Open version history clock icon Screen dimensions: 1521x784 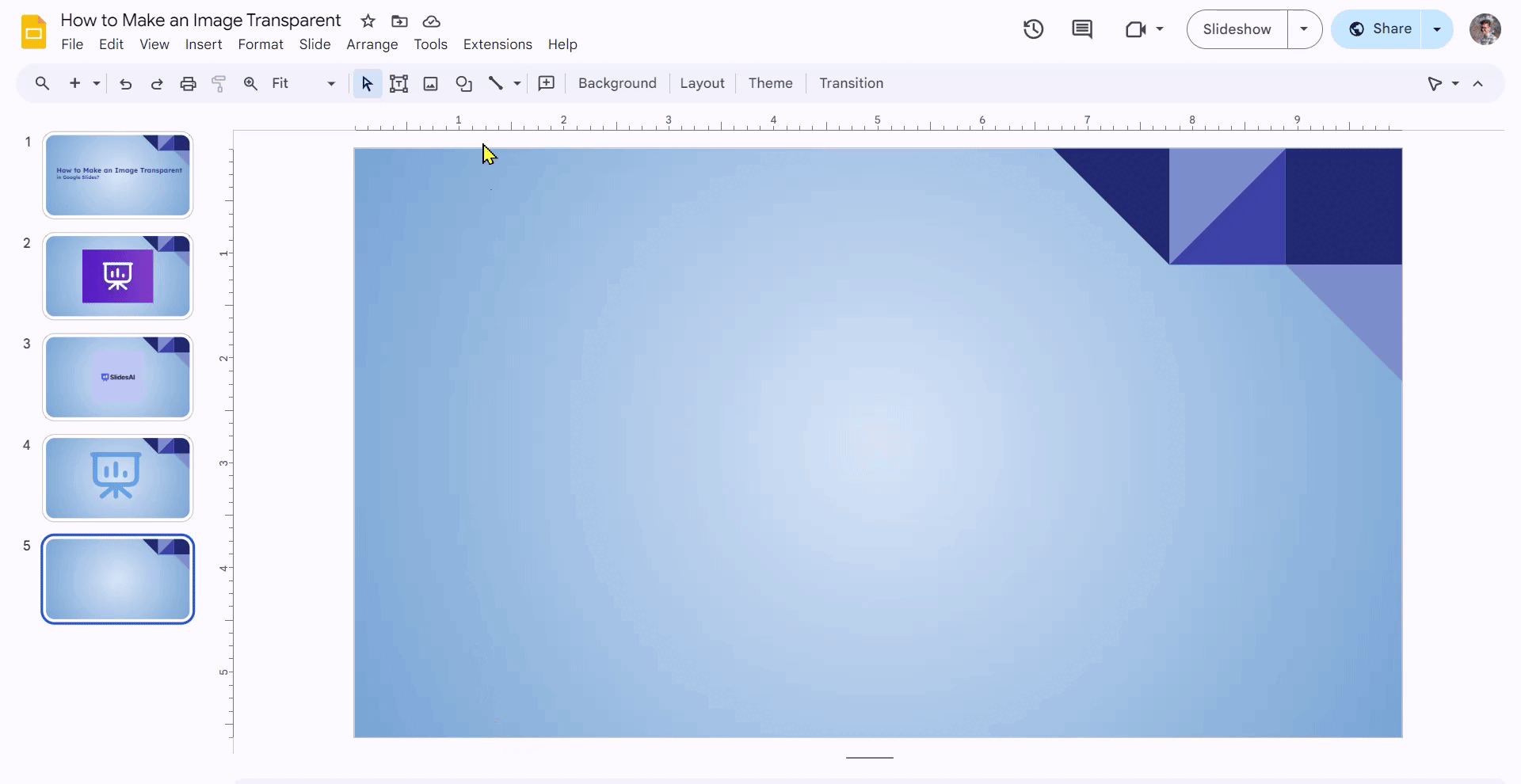coord(1033,29)
